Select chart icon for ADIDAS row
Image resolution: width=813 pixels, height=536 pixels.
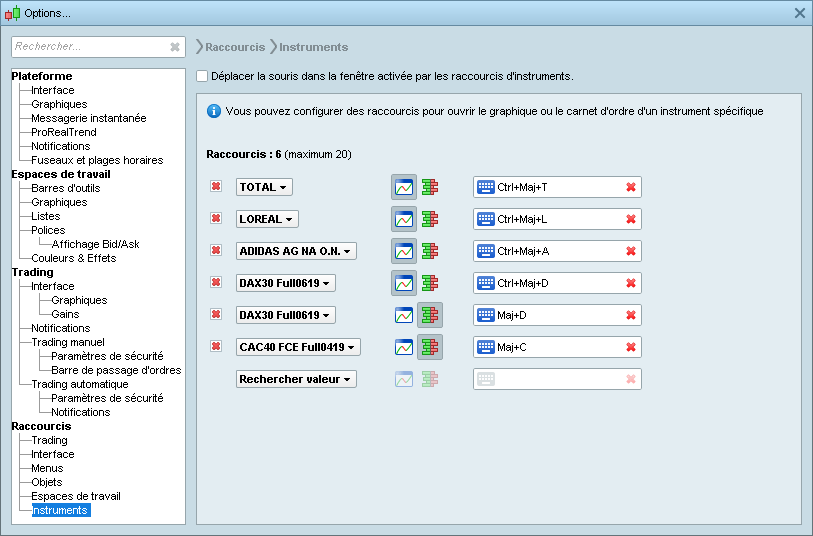coord(404,251)
